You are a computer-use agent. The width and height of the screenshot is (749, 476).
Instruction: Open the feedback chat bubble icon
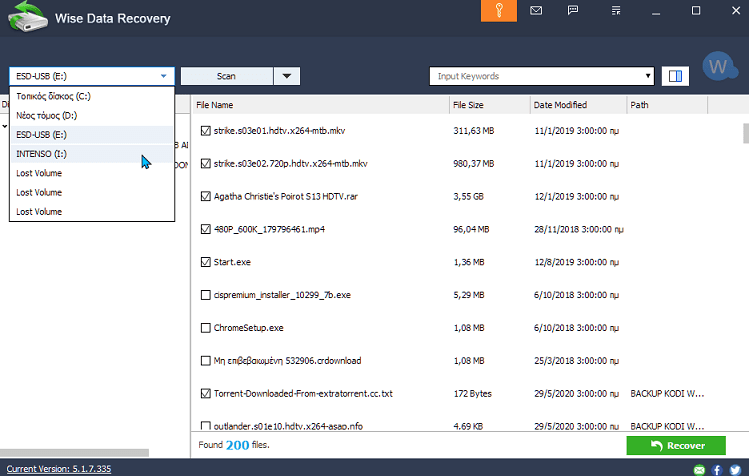pyautogui.click(x=573, y=11)
